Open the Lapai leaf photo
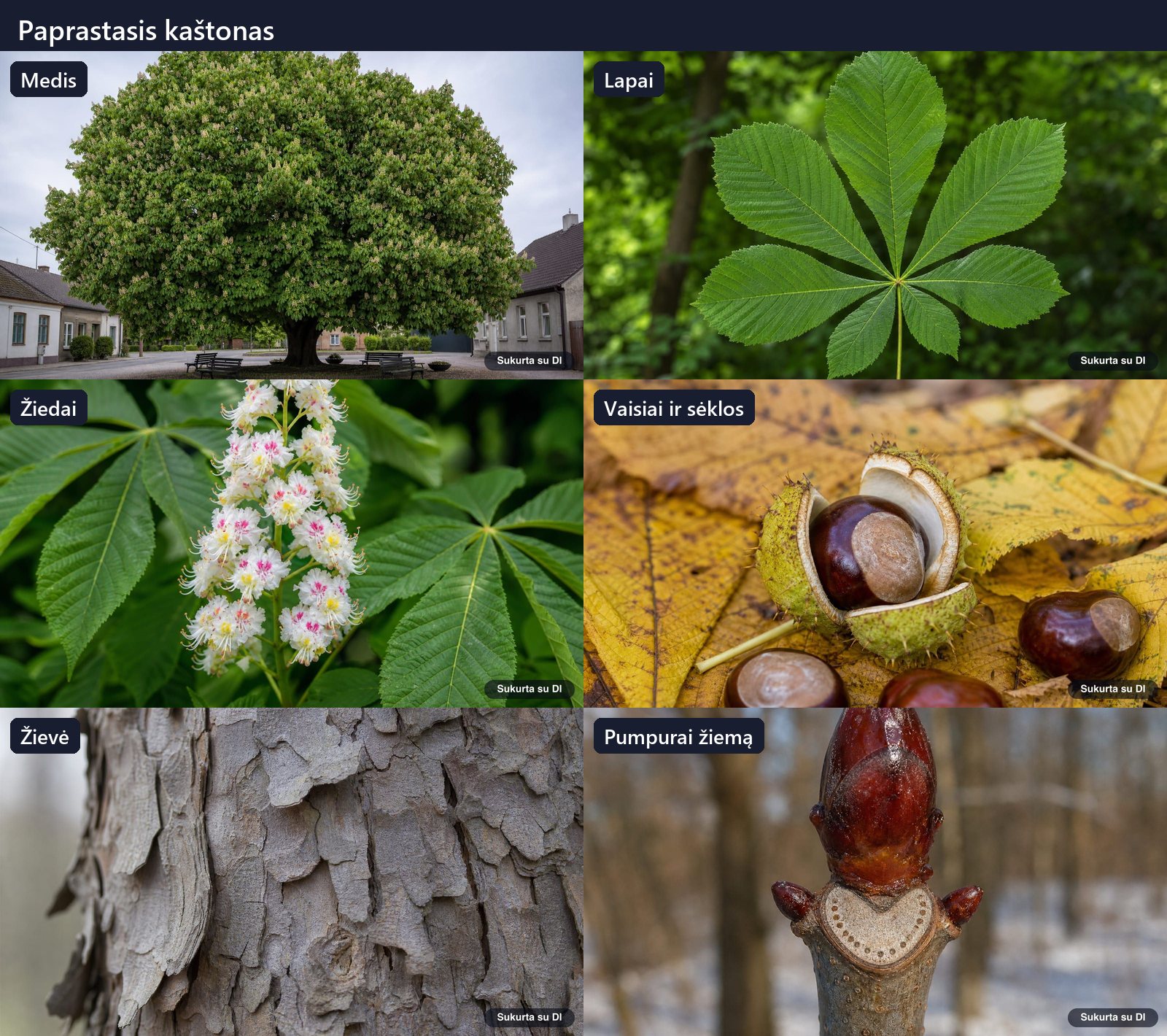This screenshot has height=1036, width=1167. 875,215
